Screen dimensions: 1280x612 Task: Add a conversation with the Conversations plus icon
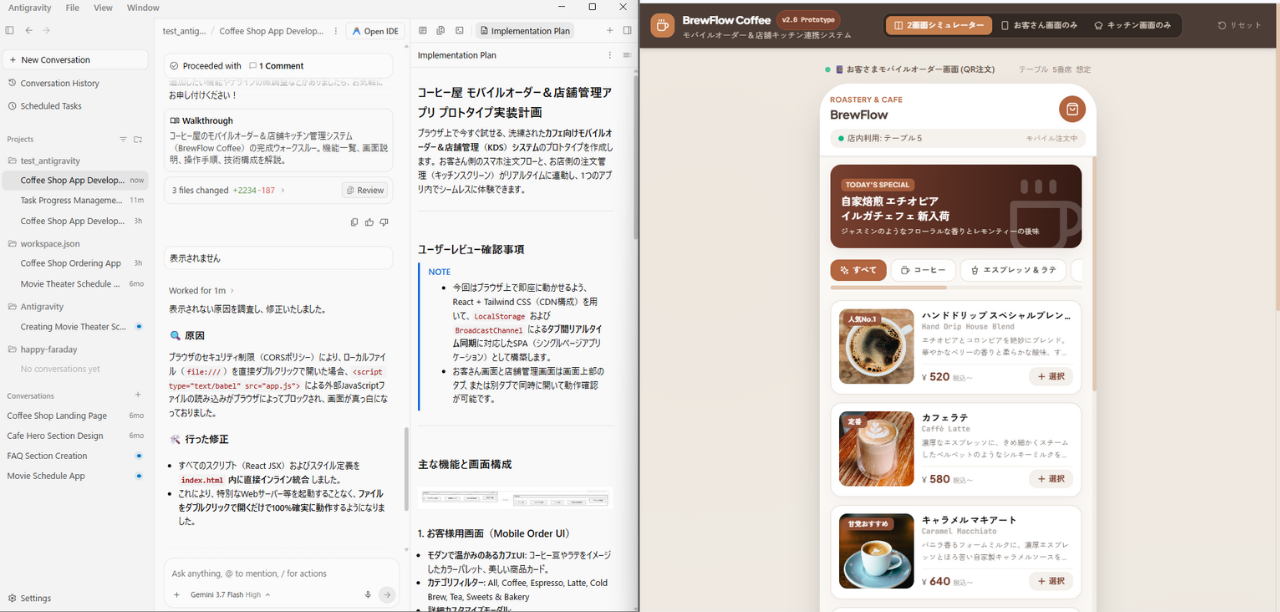pyautogui.click(x=138, y=395)
